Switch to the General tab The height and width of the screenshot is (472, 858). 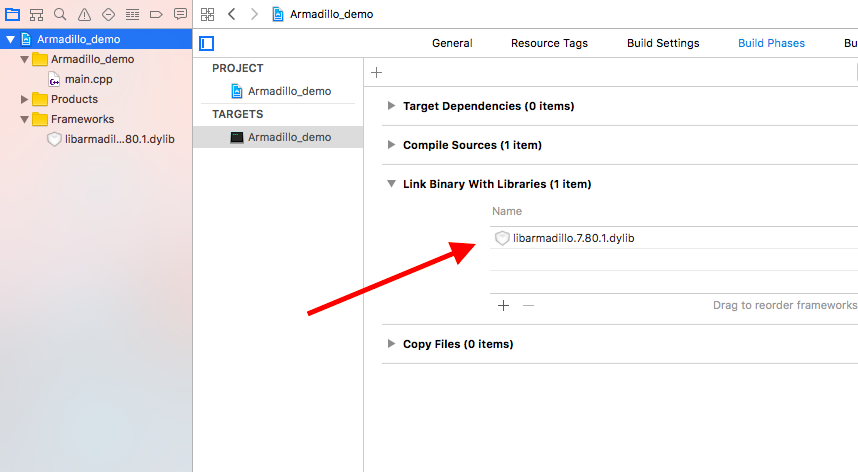click(452, 43)
